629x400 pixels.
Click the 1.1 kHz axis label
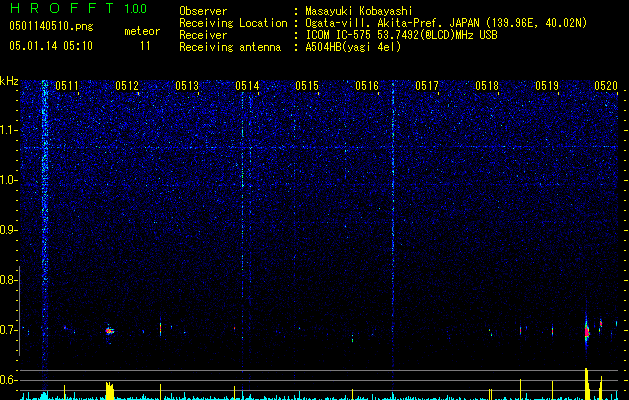pyautogui.click(x=8, y=130)
